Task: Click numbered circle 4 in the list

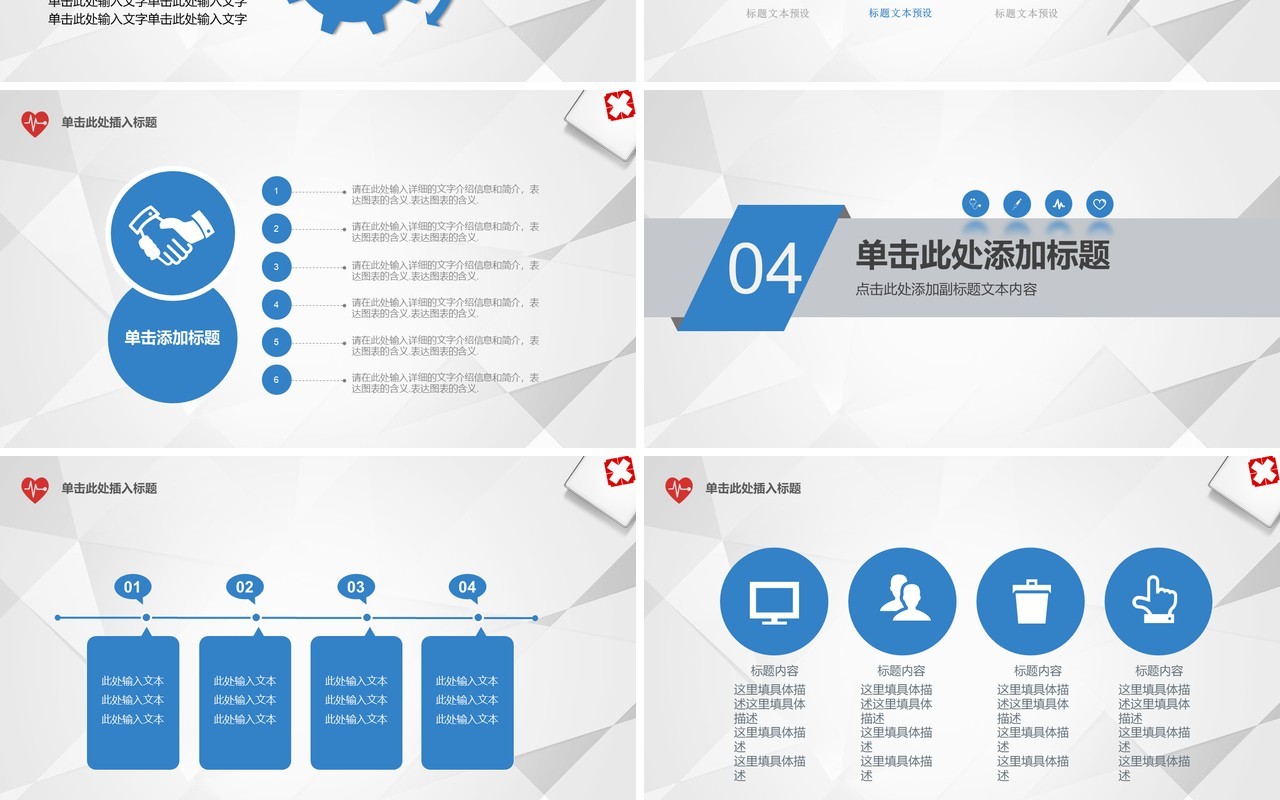Action: [277, 305]
